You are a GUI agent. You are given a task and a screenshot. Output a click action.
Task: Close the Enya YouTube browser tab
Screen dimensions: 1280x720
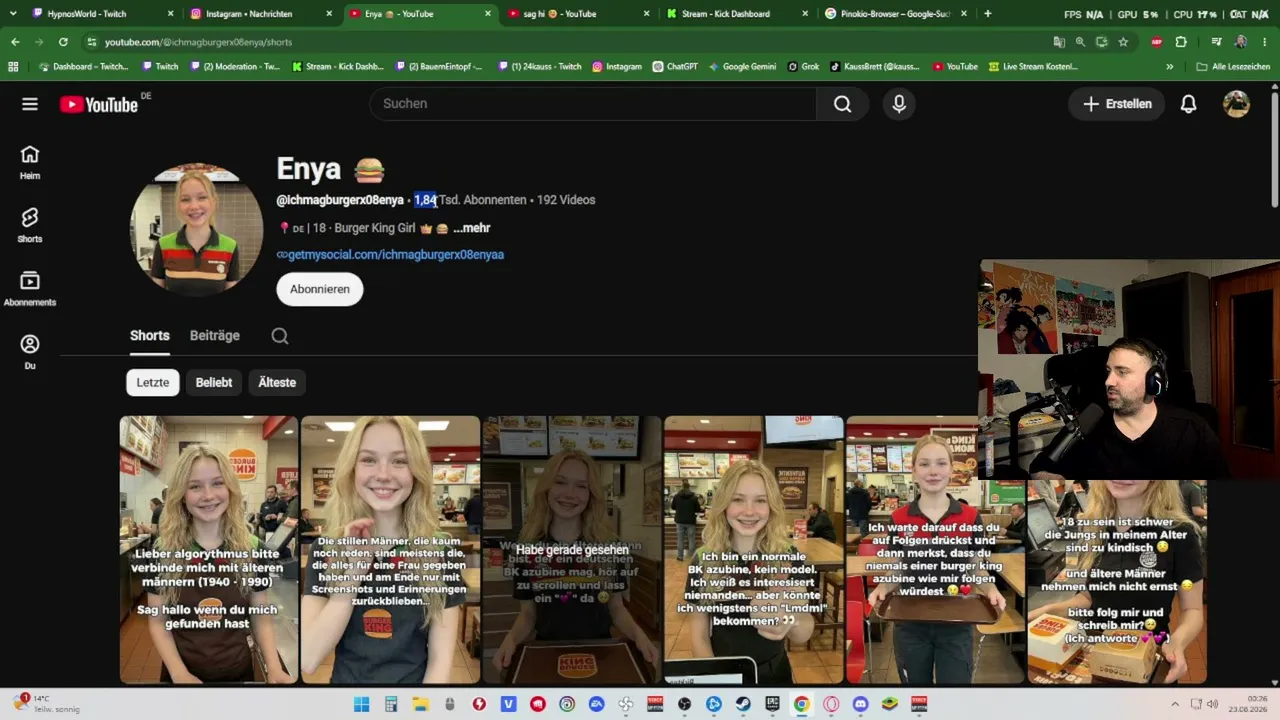(x=488, y=14)
